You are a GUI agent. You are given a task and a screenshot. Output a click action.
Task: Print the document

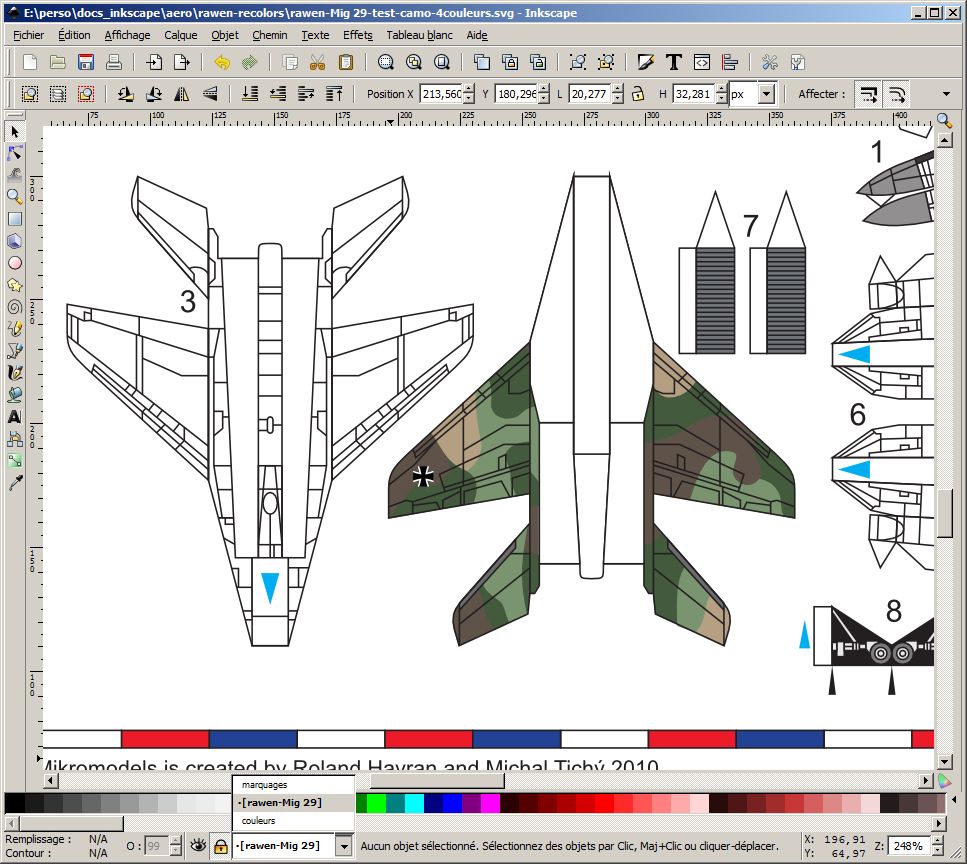pyautogui.click(x=114, y=62)
